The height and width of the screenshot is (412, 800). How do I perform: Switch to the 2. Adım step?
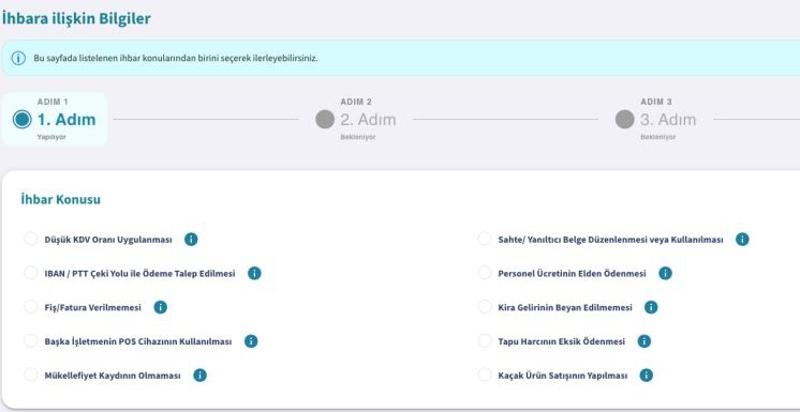[325, 120]
